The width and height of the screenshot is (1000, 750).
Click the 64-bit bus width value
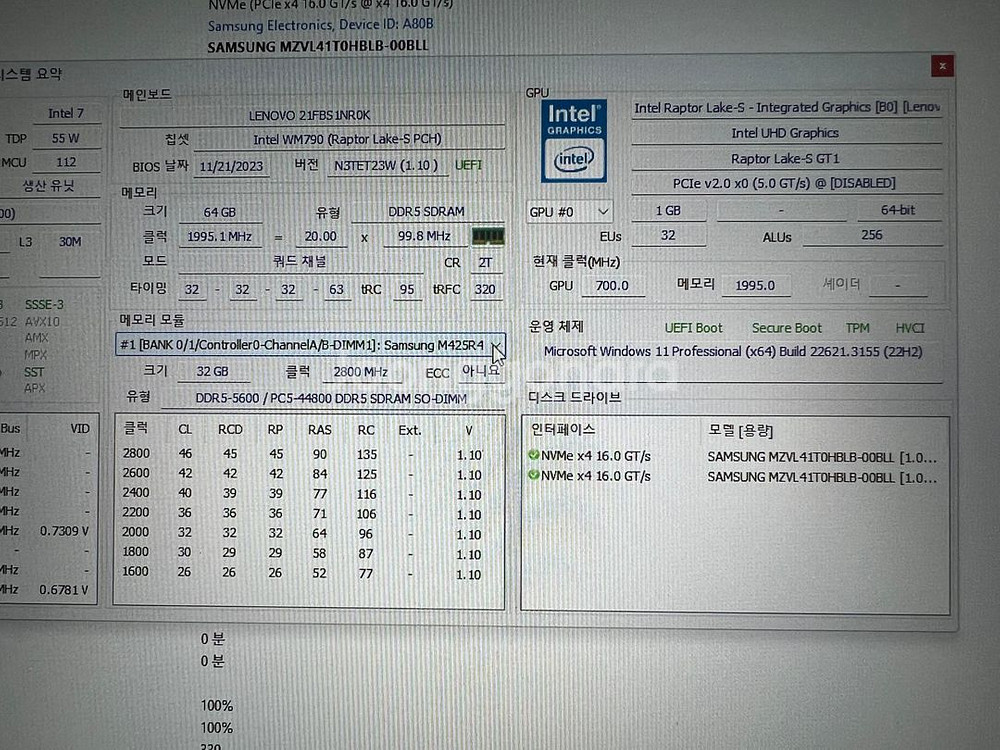point(898,210)
